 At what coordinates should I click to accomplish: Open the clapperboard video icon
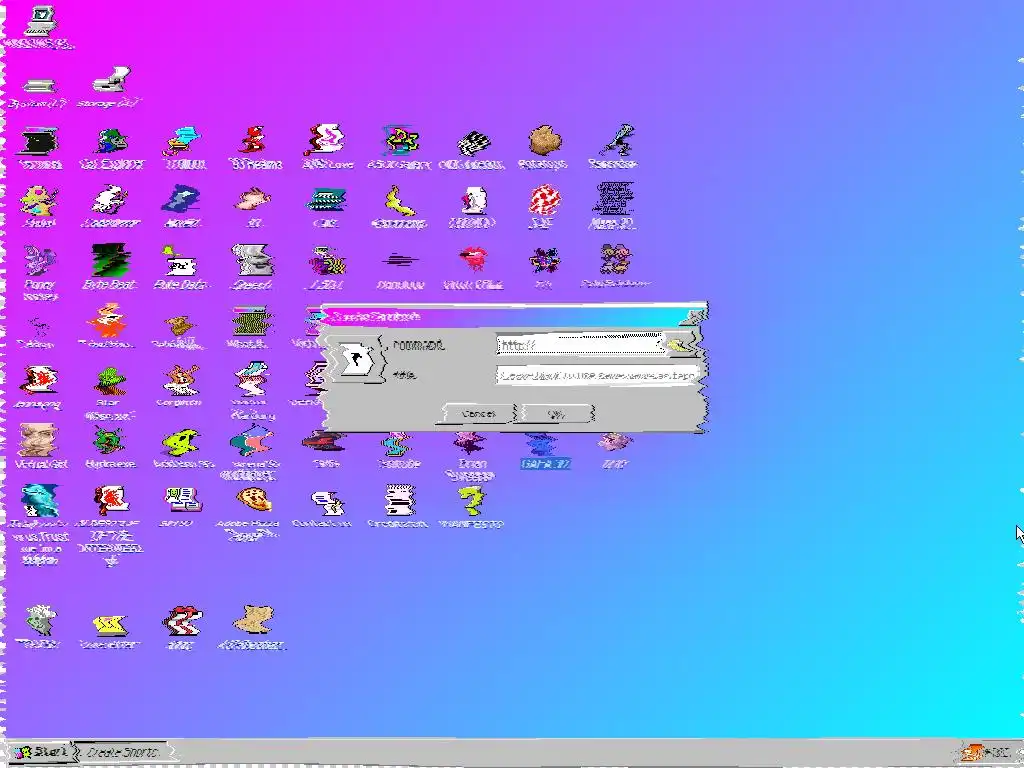(473, 144)
